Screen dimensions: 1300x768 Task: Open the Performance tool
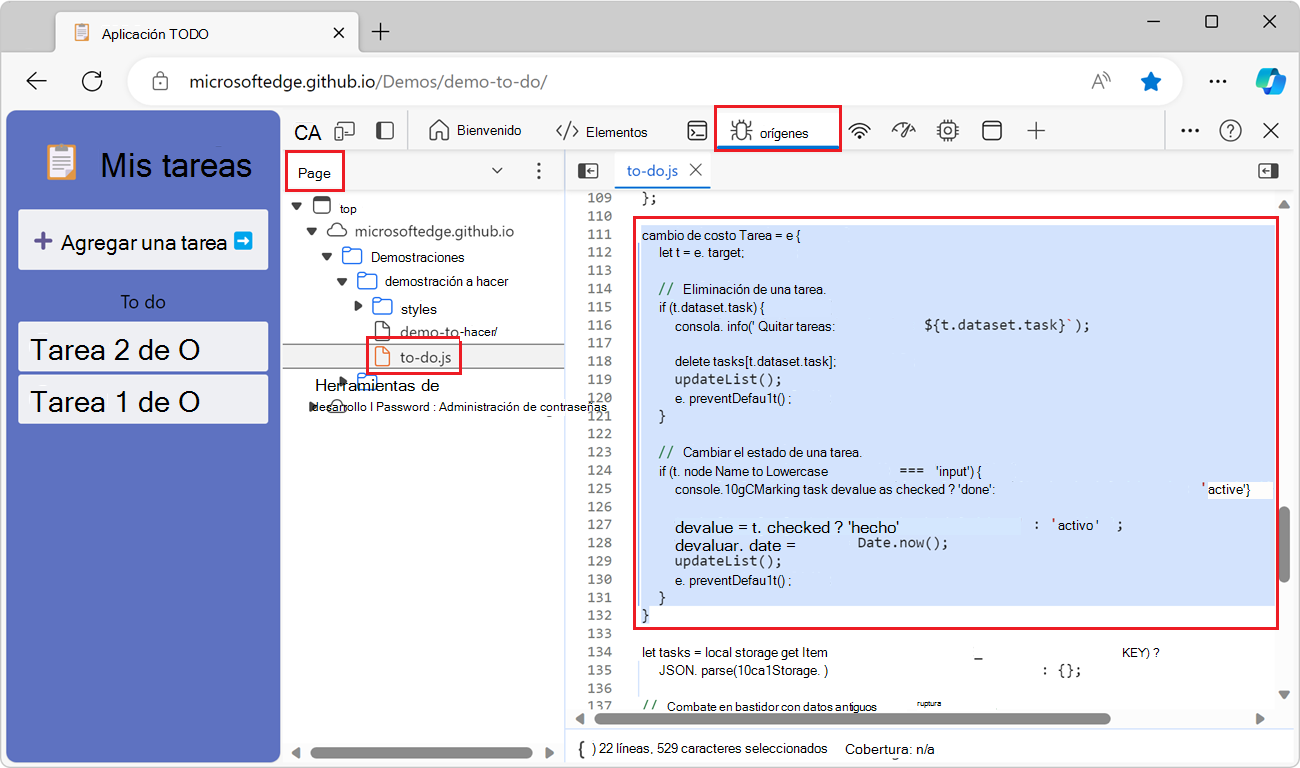coord(903,130)
